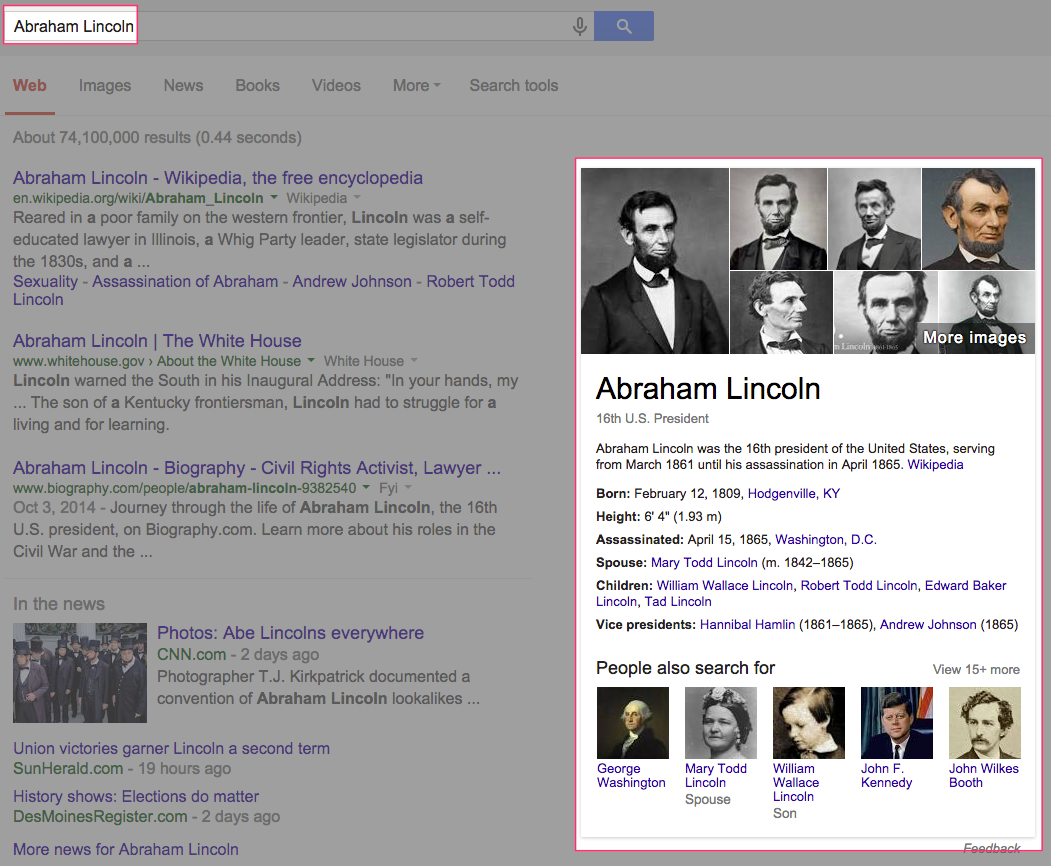1051x866 pixels.
Task: Click William Wallace Lincoln portrait thumbnail
Action: point(808,723)
